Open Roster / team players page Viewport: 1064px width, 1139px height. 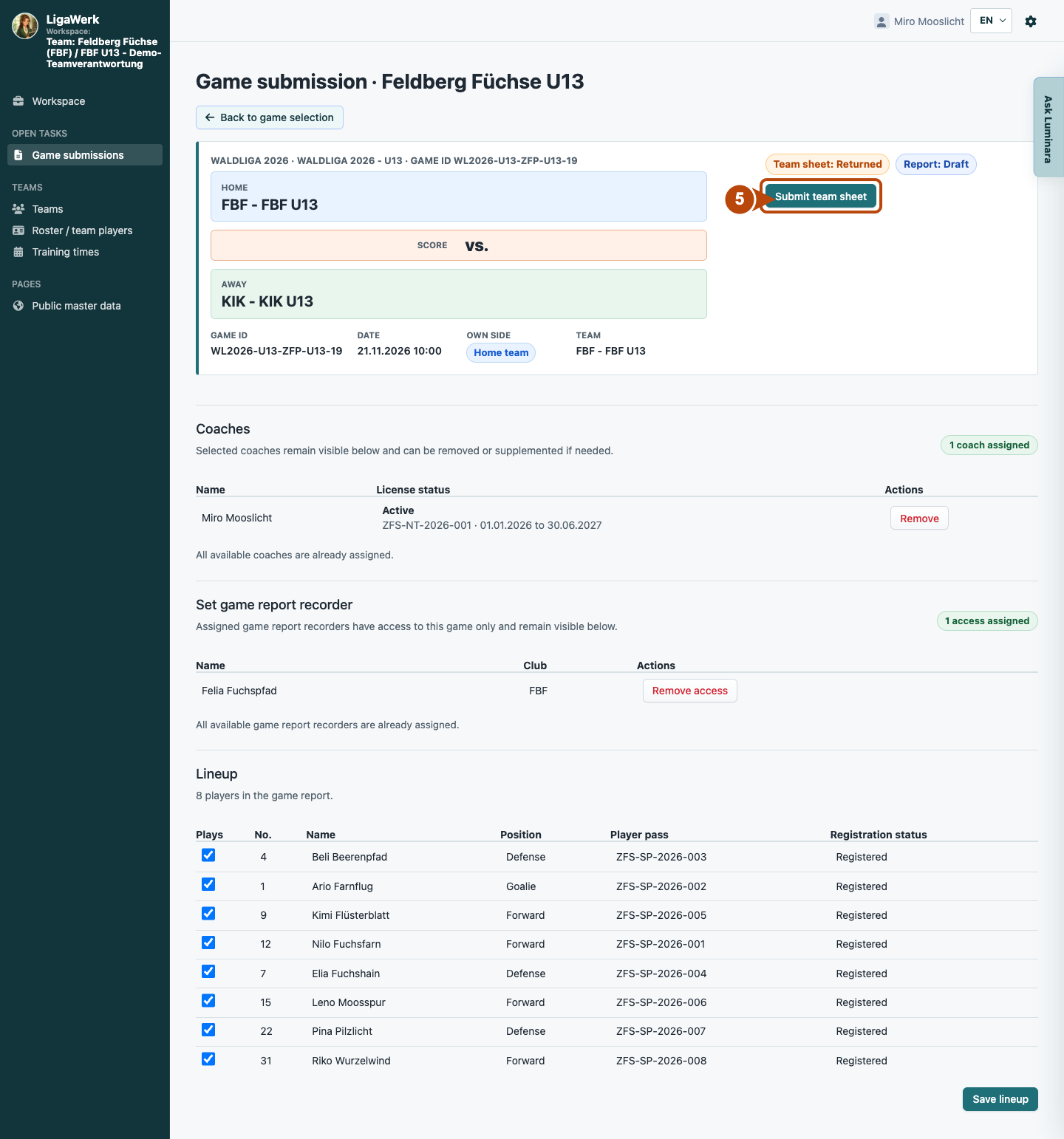point(85,230)
